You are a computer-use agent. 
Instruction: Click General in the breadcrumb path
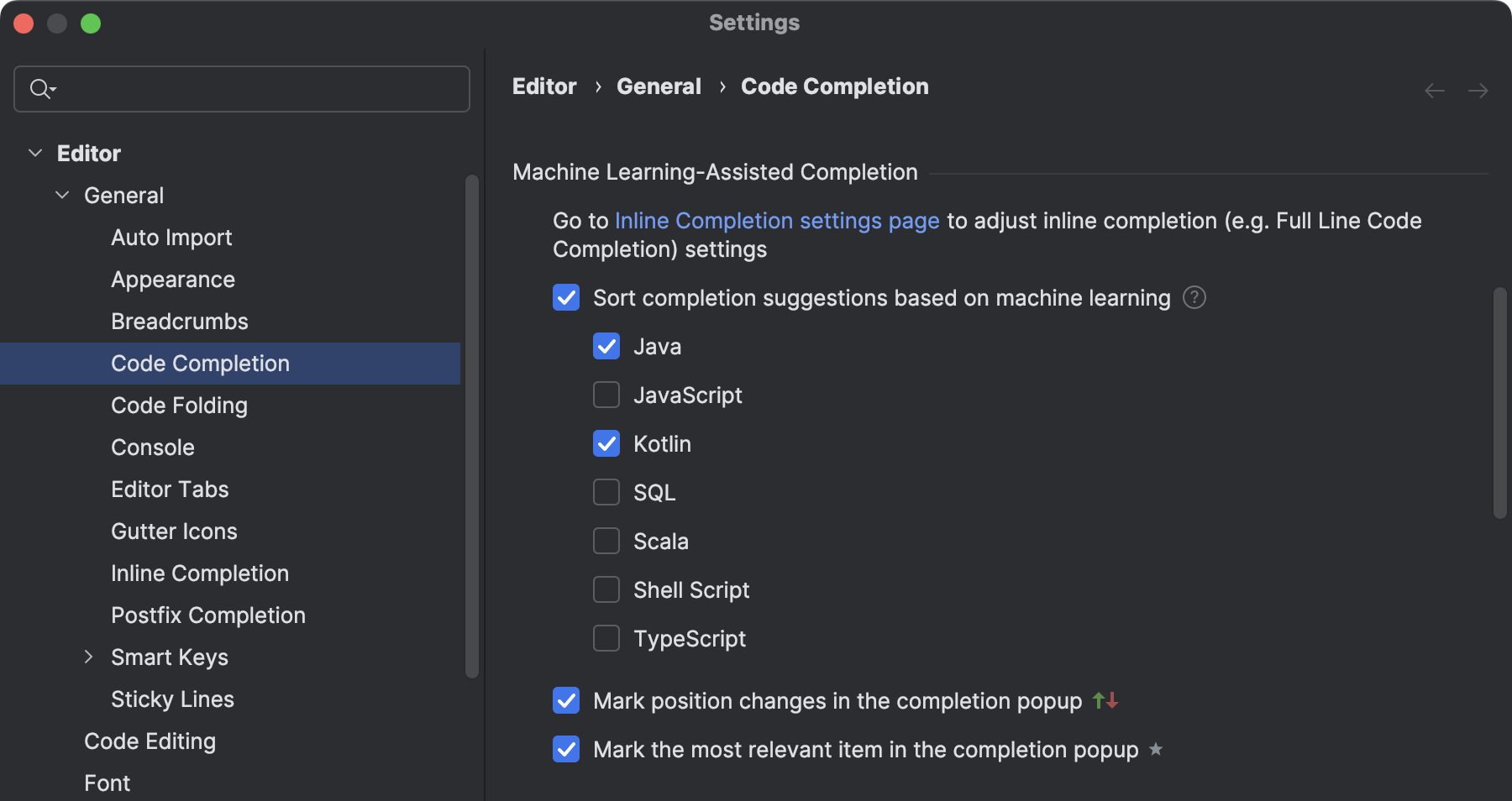pos(659,86)
